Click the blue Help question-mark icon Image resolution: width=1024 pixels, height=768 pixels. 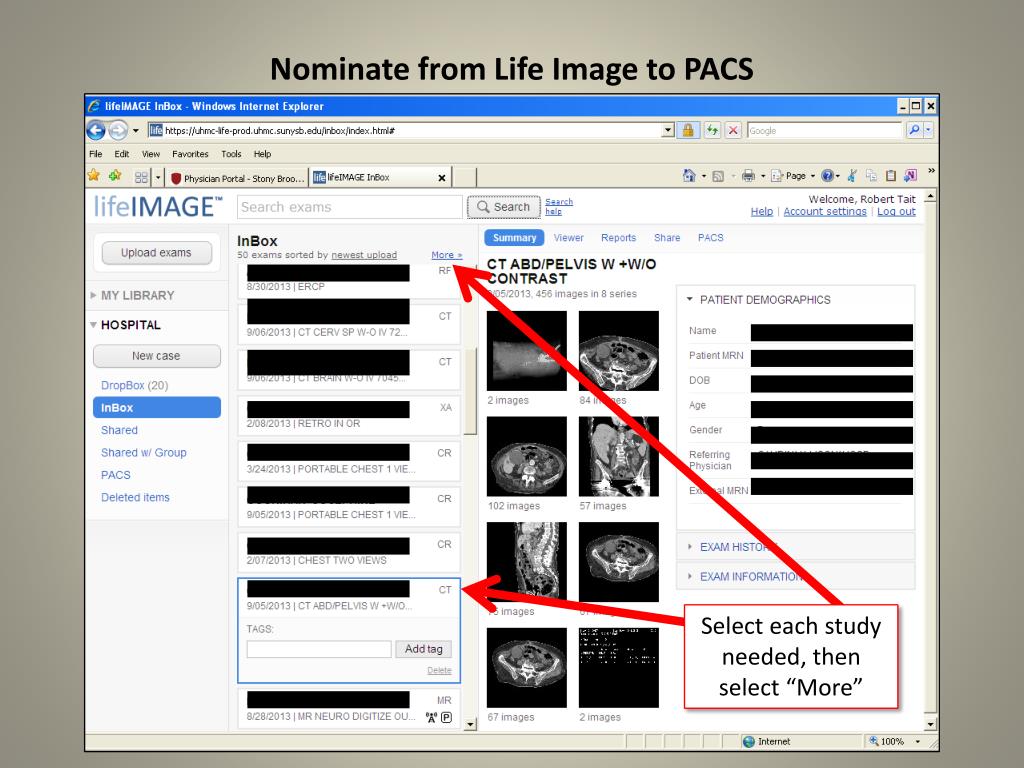[827, 175]
